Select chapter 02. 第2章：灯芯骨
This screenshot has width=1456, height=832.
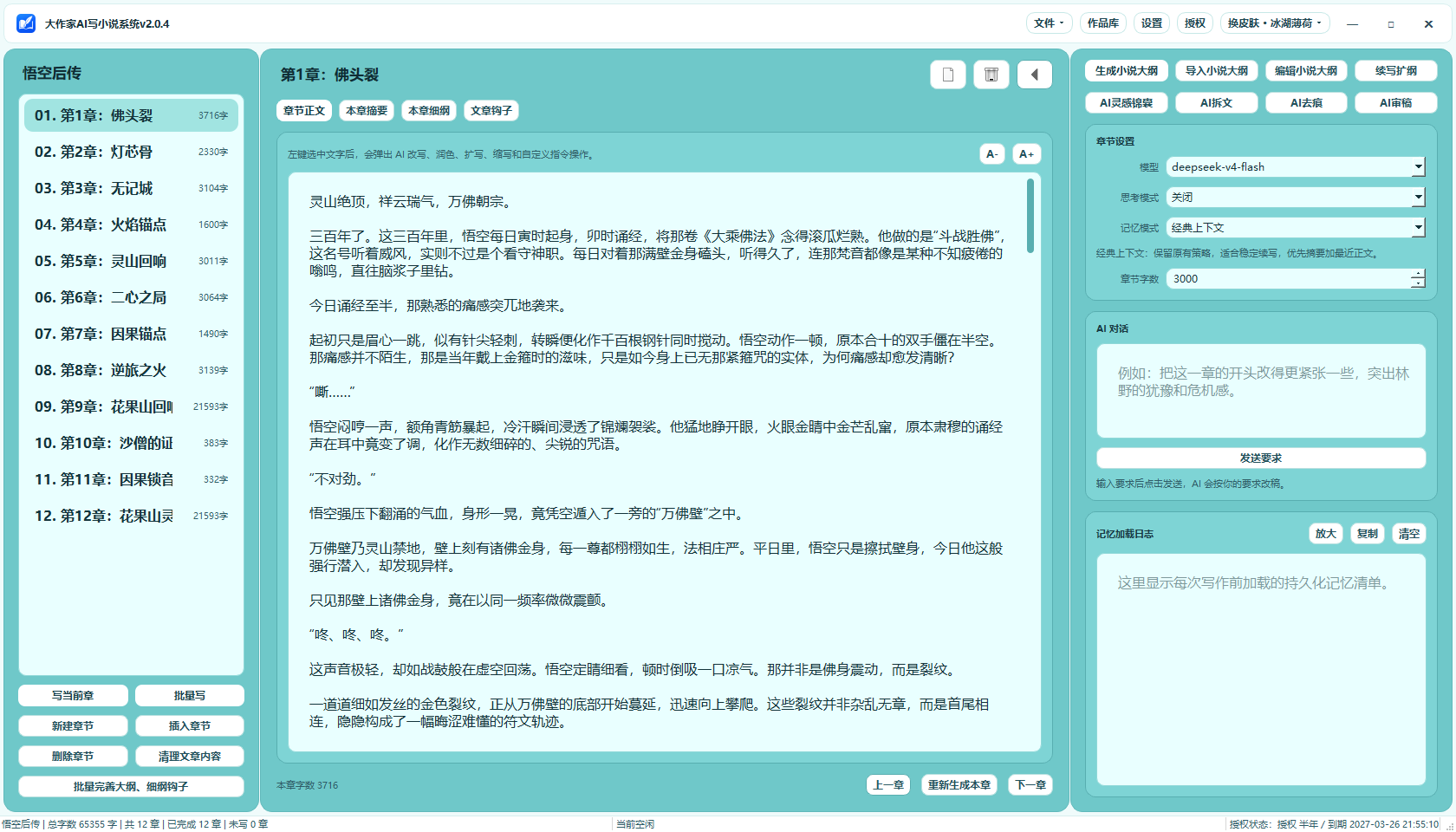coord(131,152)
